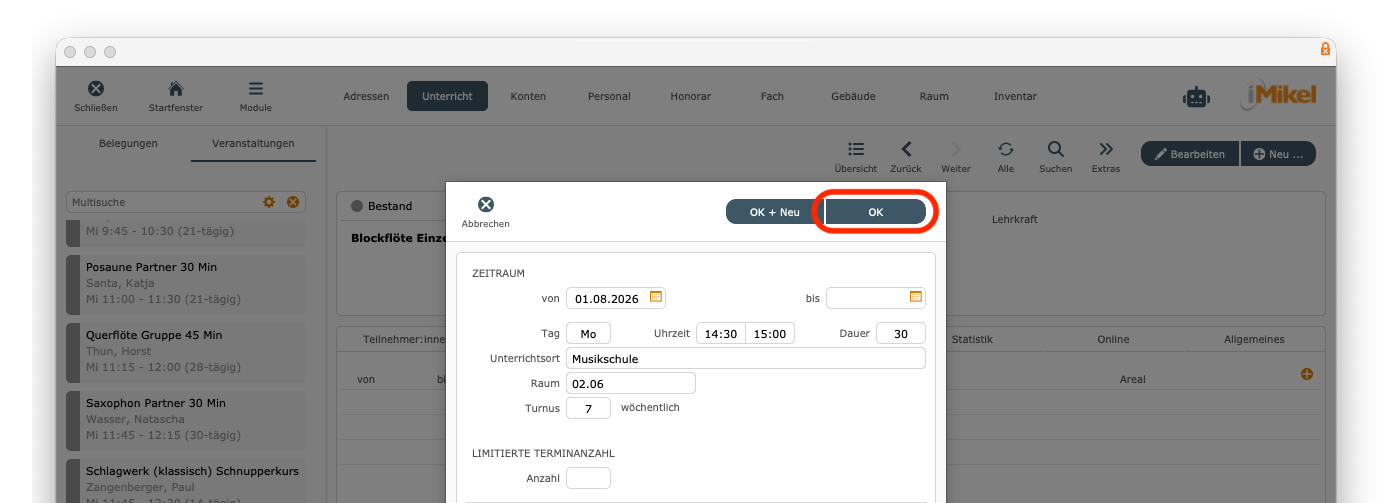Clear the Multisuche search field
Viewport: 1392px width, 503px height.
click(293, 202)
